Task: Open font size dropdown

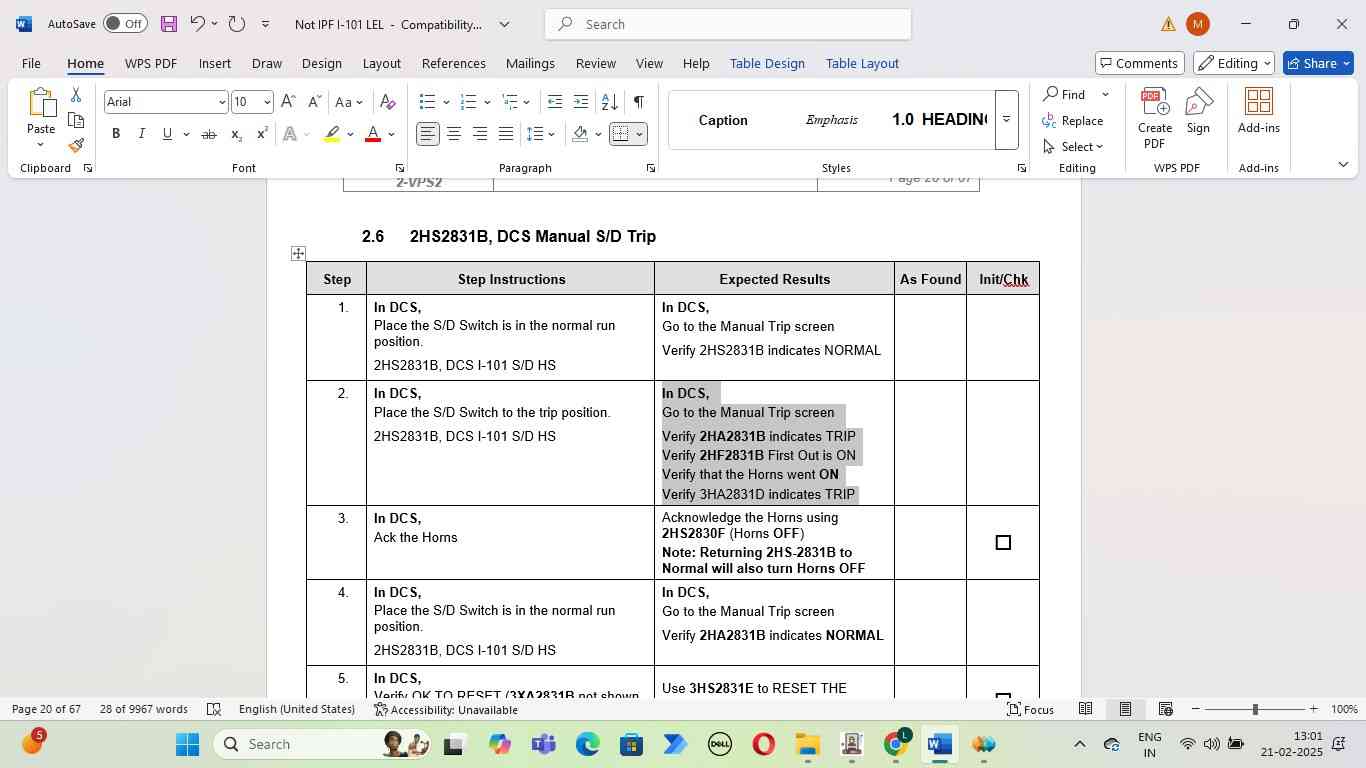Action: 266,102
